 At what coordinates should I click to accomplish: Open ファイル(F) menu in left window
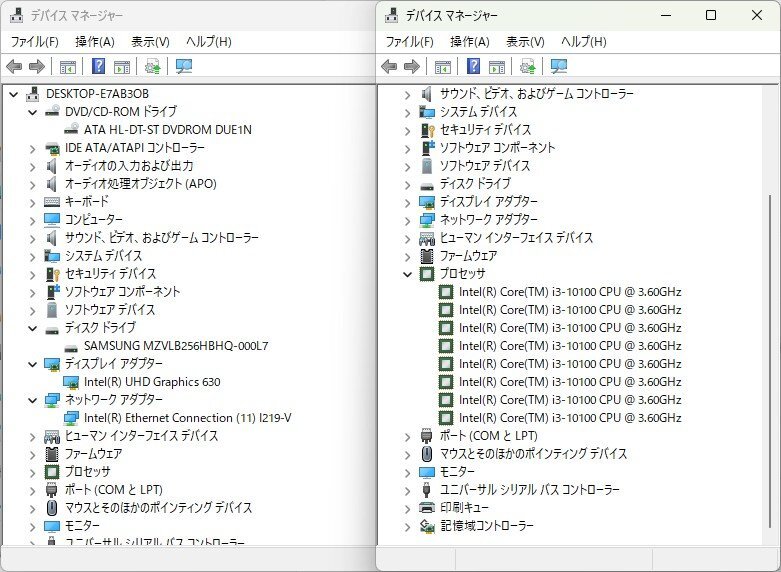[34, 41]
